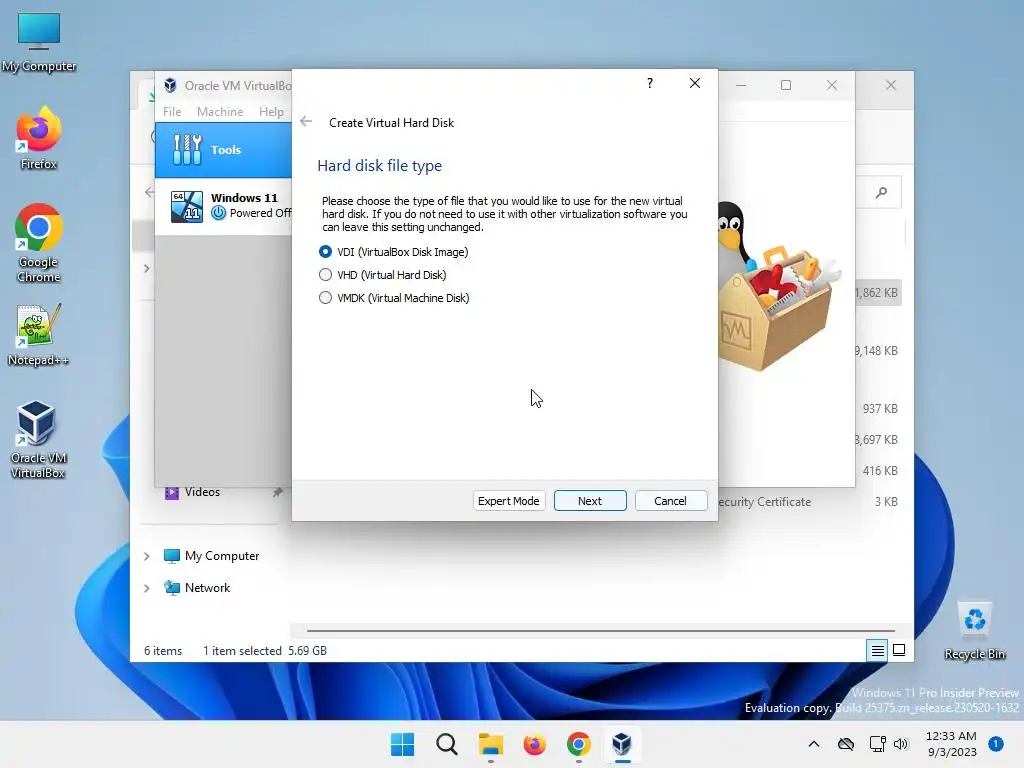Open taskbar Search
This screenshot has height=768, width=1024.
447,744
